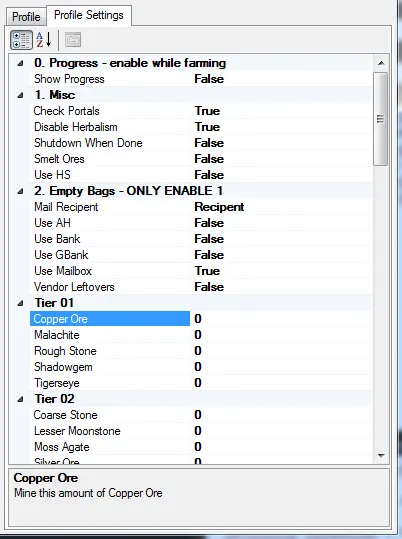
Task: Switch to Categorized view icon
Action: (x=21, y=40)
